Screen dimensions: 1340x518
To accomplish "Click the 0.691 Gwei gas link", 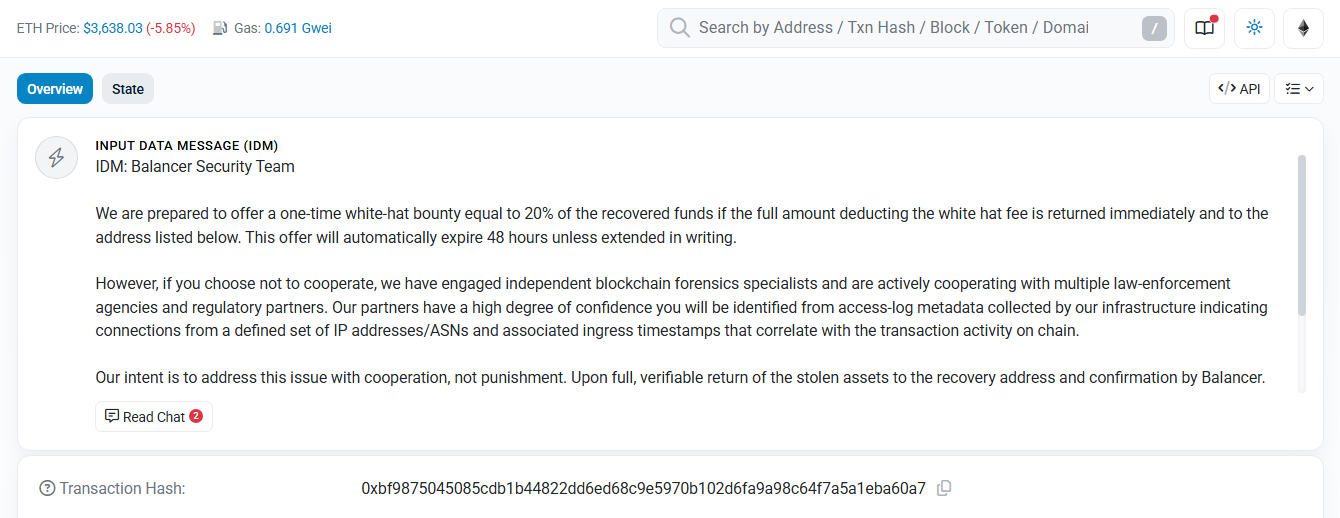I will [x=298, y=28].
